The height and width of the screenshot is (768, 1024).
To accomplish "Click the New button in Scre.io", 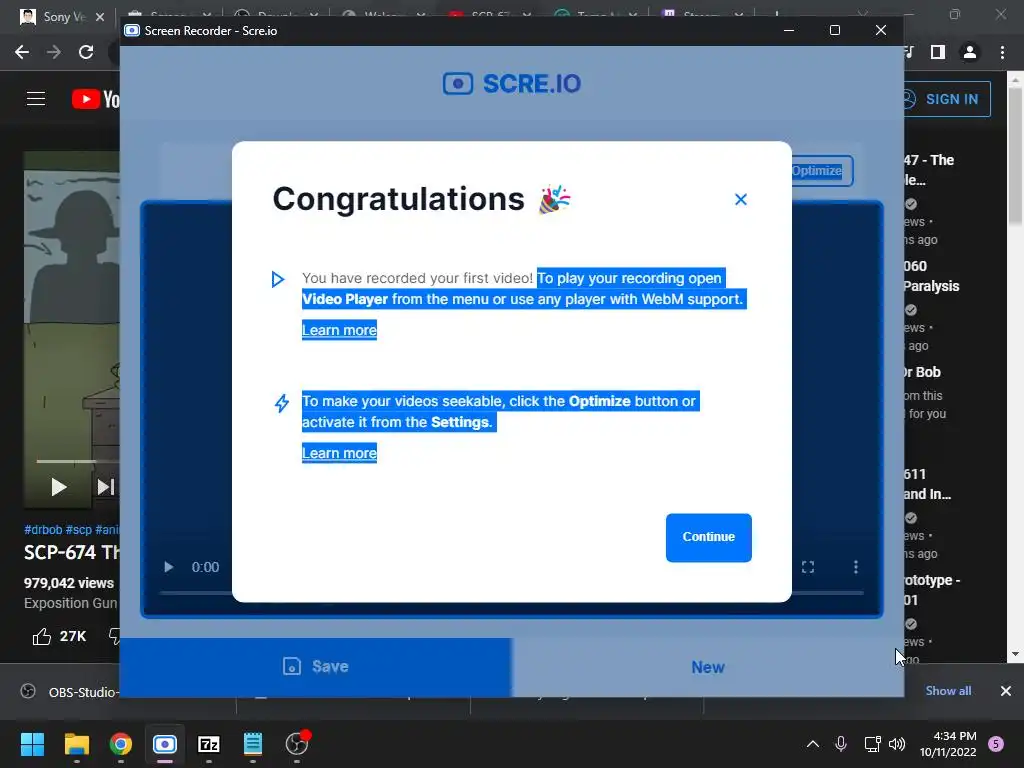I will coord(708,667).
